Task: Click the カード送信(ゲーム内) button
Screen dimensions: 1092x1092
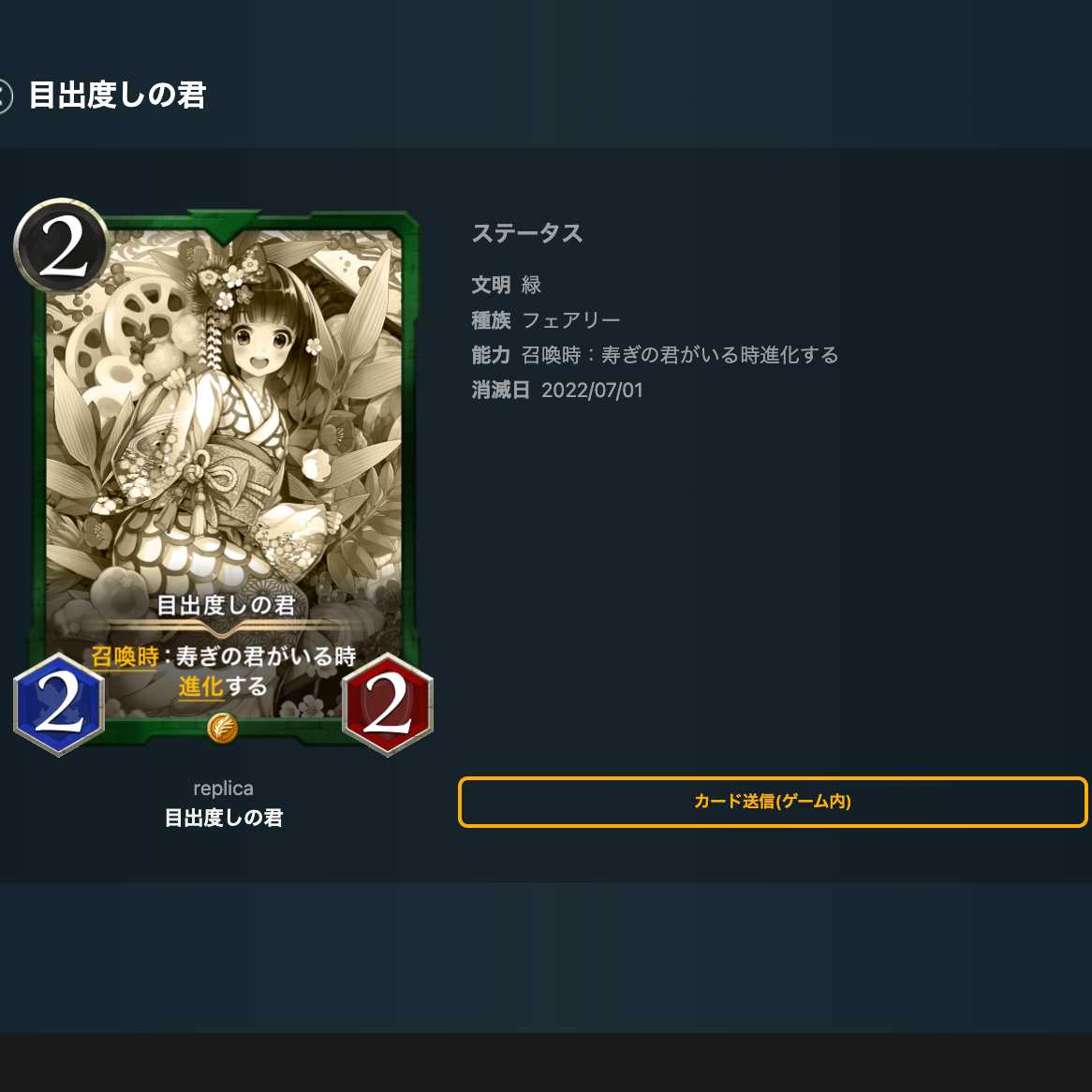Action: [773, 802]
